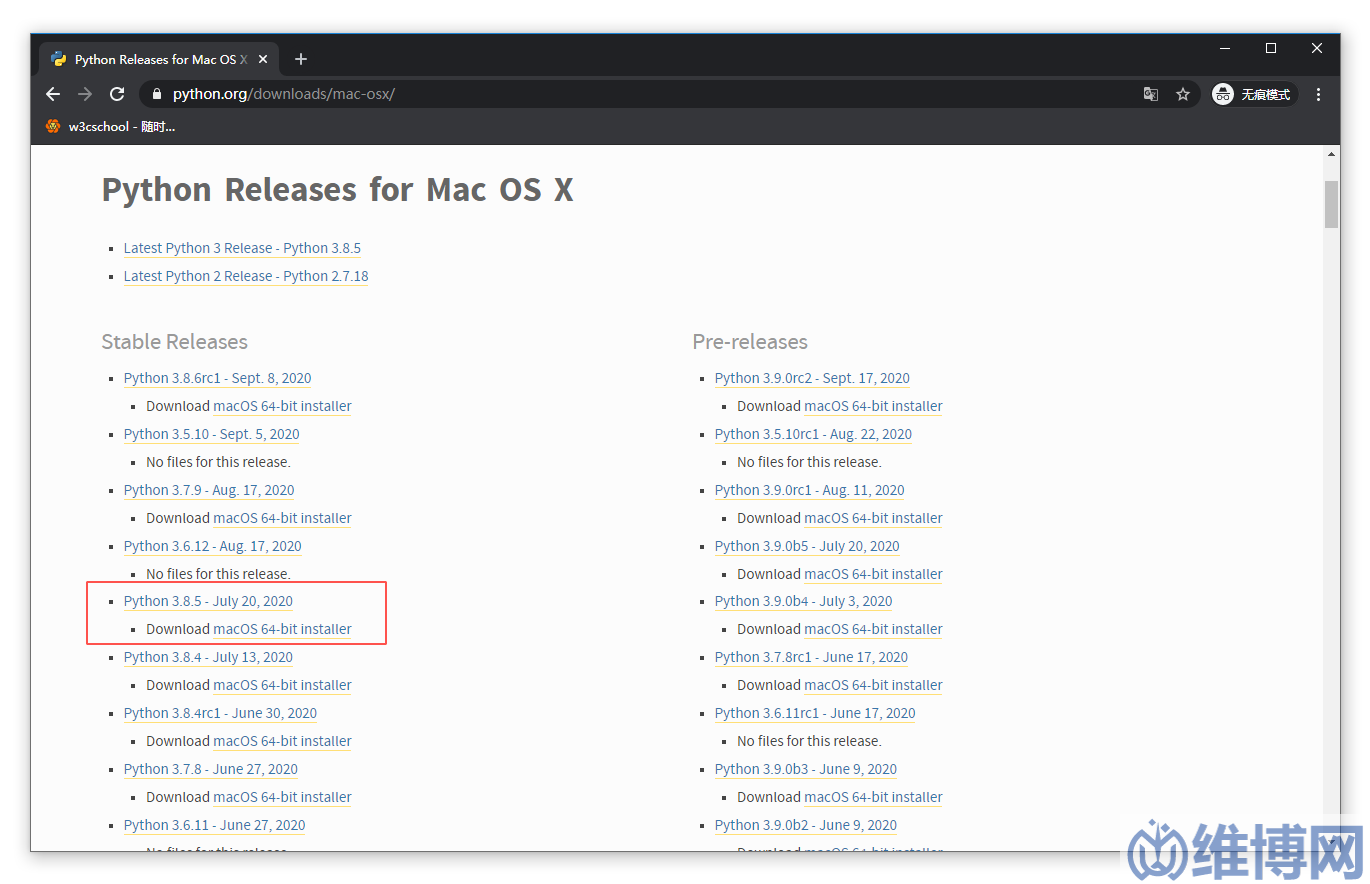Viewport: 1370px width, 884px height.
Task: Open the Python 3.8.4rc1 - June 30, 2020 link
Action: click(x=220, y=713)
